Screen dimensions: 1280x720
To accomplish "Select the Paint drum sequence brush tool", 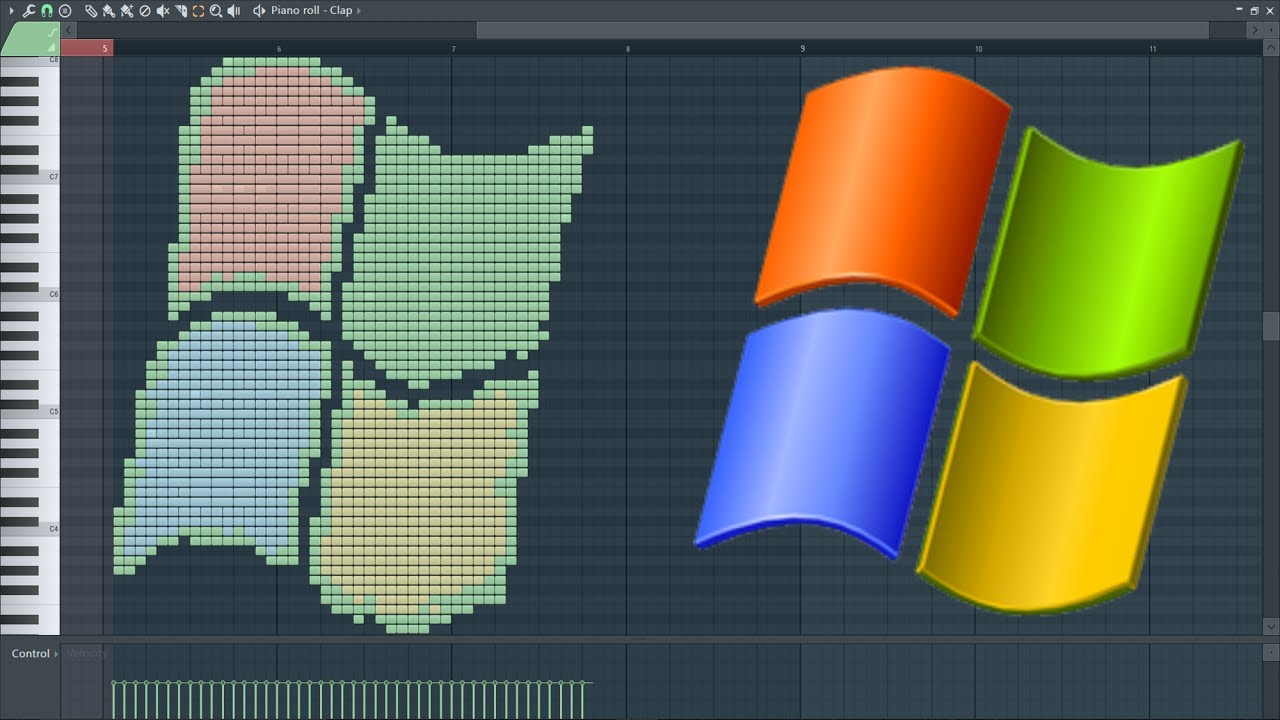I will [127, 11].
